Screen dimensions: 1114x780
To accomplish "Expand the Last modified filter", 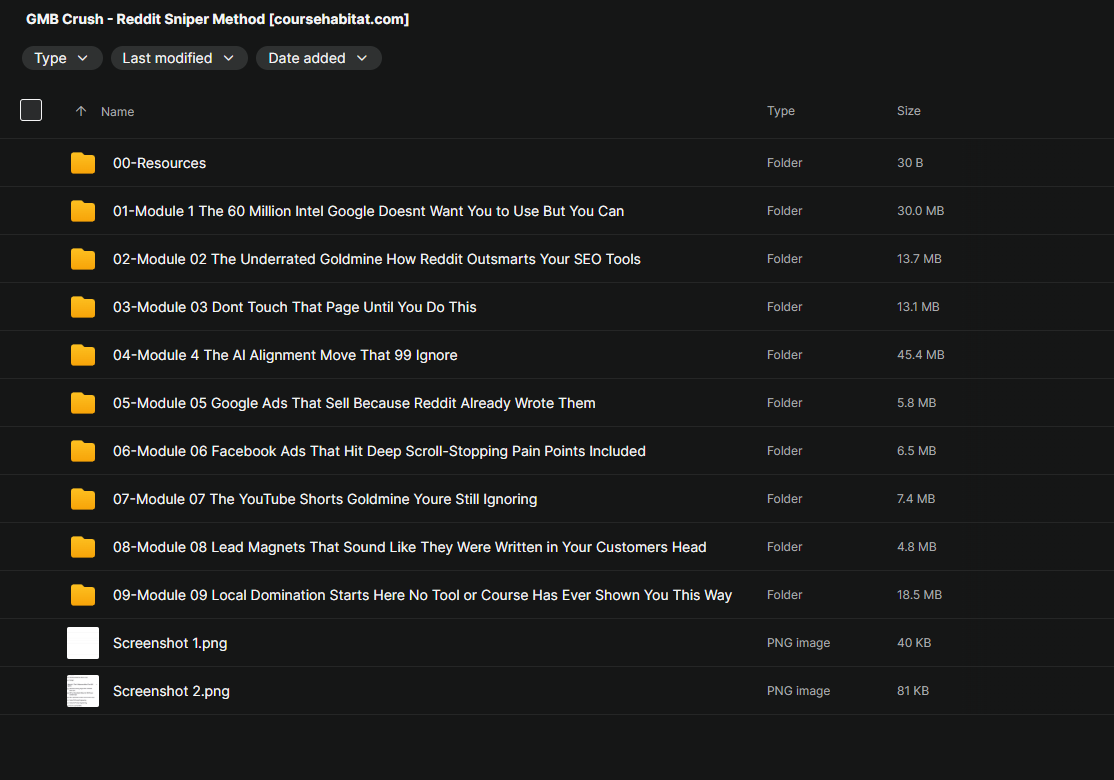I will pos(179,58).
